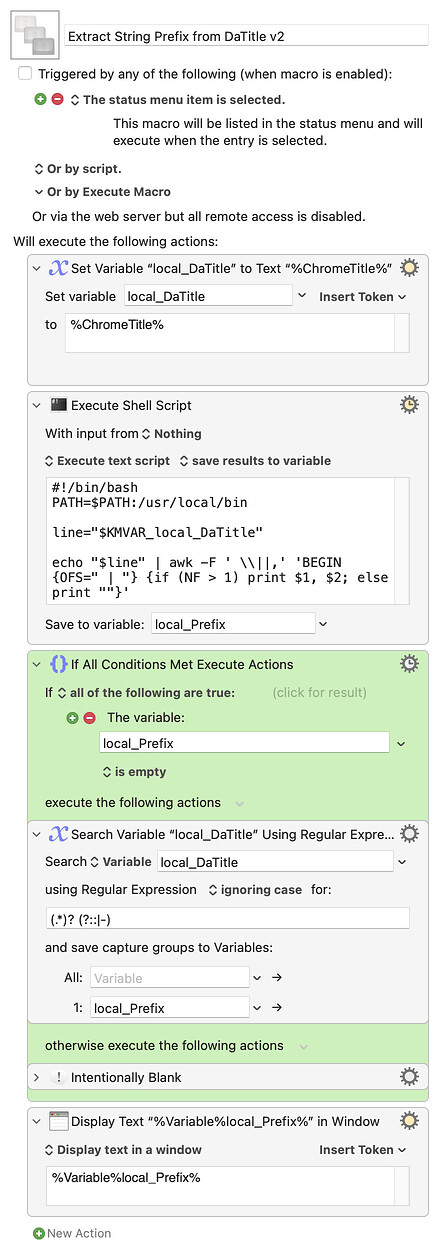Change the 'is empty' comparison popup
This screenshot has width=439, height=1250.
135,772
